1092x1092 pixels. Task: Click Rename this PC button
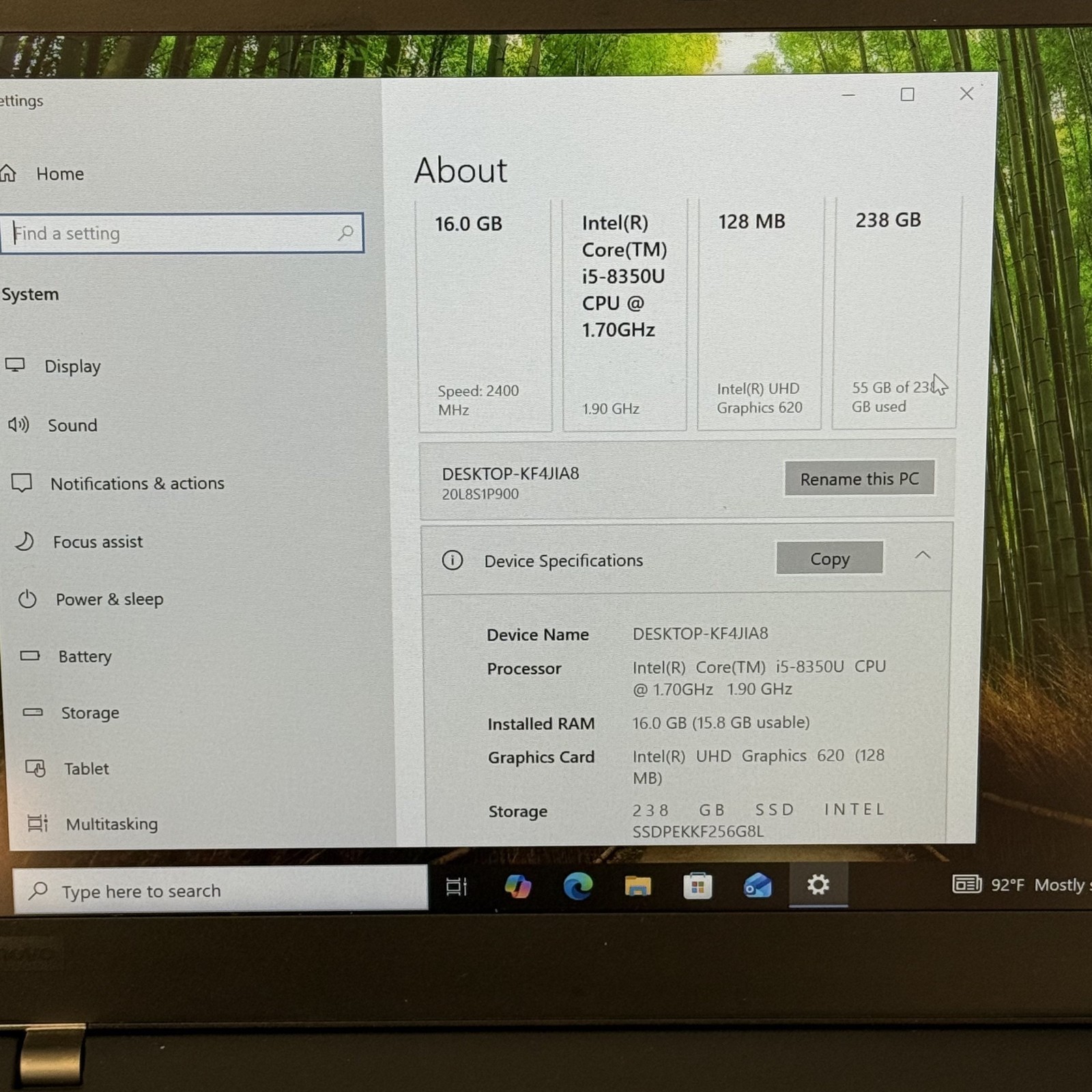(x=859, y=478)
